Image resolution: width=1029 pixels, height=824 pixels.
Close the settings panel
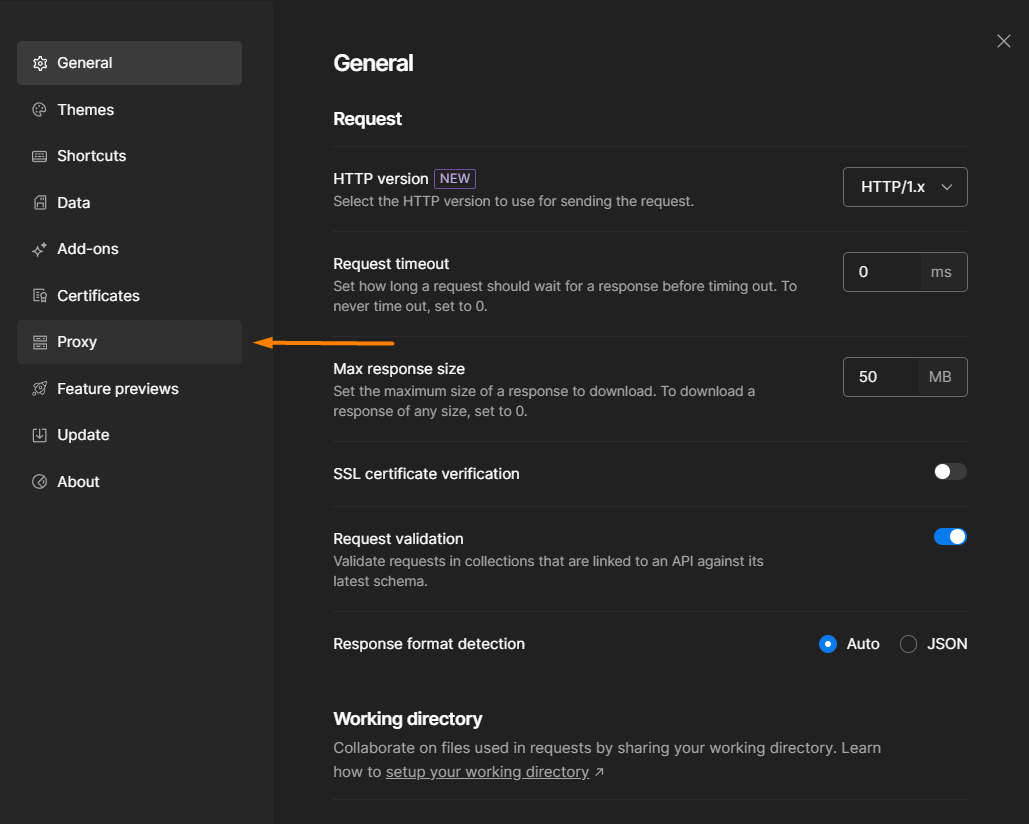click(x=1003, y=41)
